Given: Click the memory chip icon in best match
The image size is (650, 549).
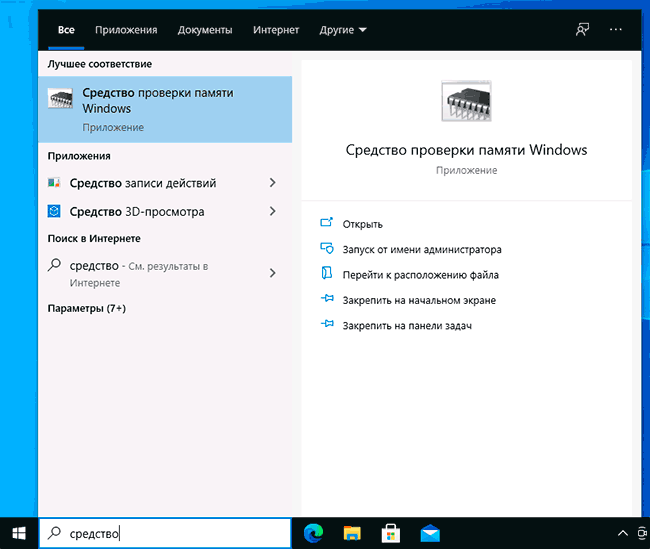Looking at the screenshot, I should (60, 99).
